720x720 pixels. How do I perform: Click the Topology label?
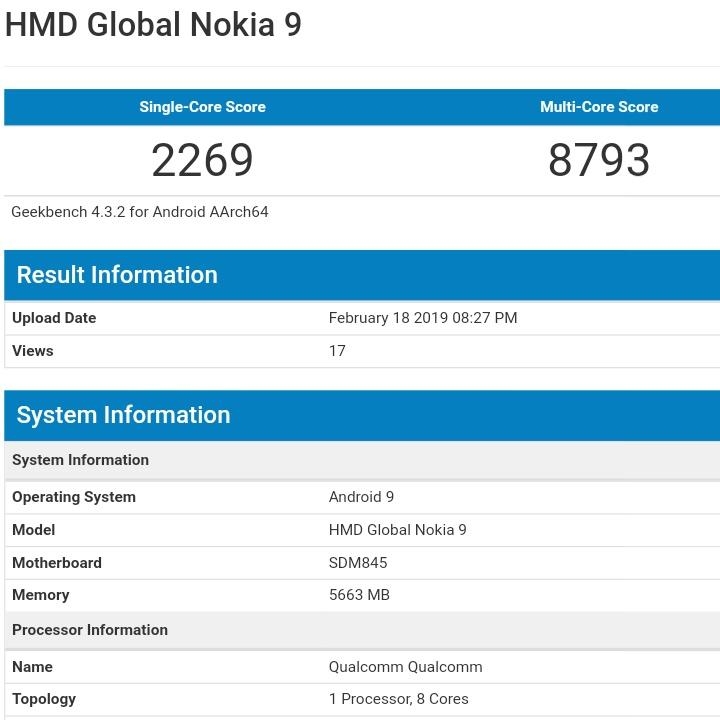point(44,699)
